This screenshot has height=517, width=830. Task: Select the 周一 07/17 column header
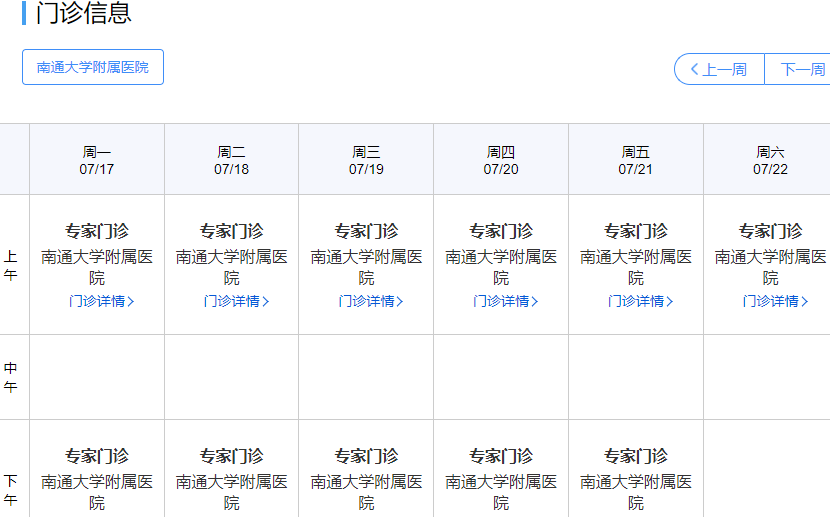[97, 160]
